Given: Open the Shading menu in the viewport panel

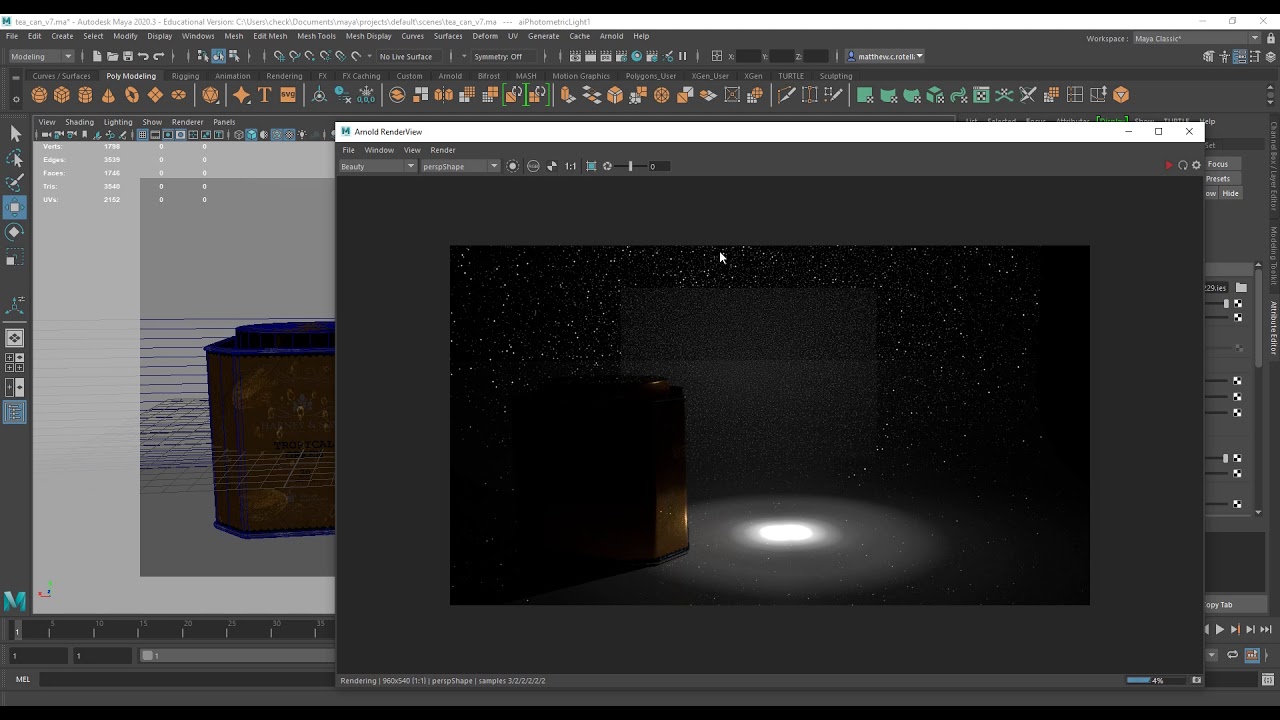Looking at the screenshot, I should tap(79, 122).
